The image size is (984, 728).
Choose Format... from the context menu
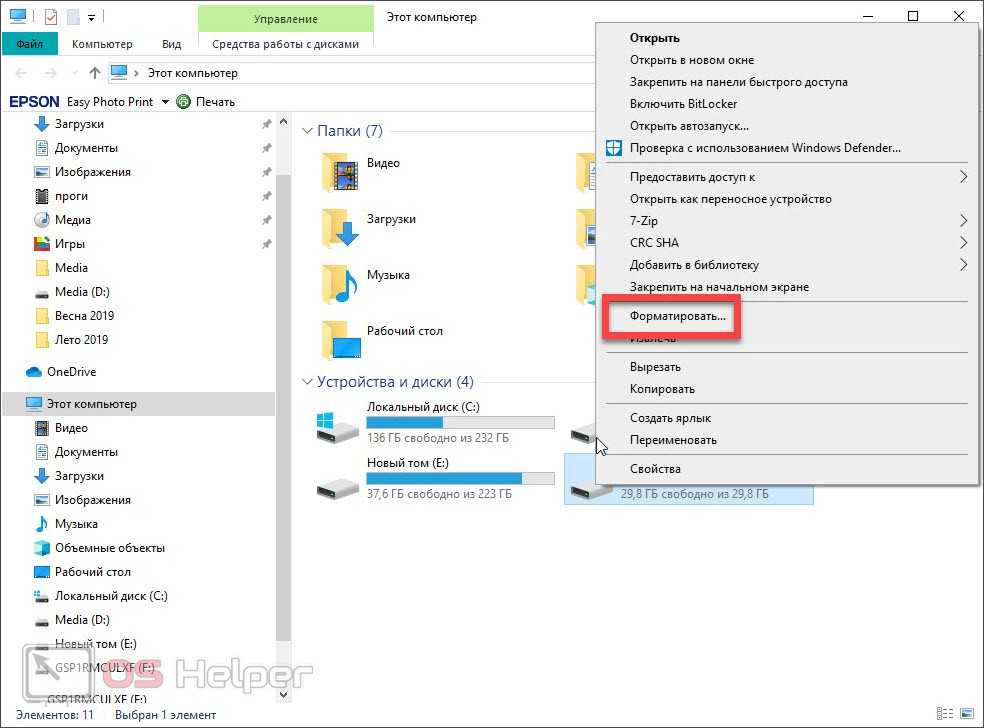[678, 316]
